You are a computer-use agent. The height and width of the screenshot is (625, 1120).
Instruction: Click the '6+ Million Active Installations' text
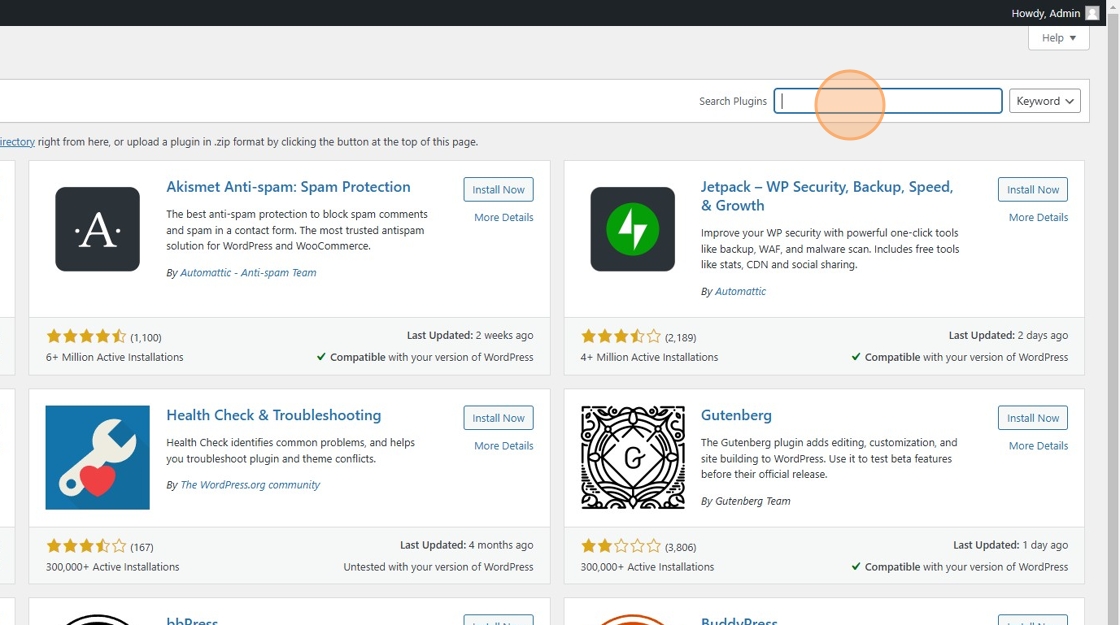[114, 357]
